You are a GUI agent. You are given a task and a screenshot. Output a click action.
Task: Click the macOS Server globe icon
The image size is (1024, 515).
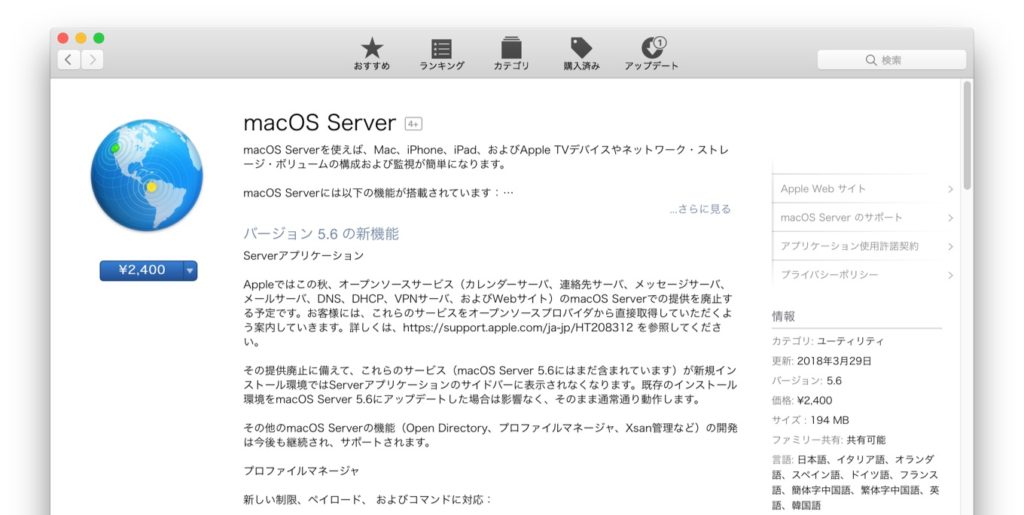click(147, 176)
